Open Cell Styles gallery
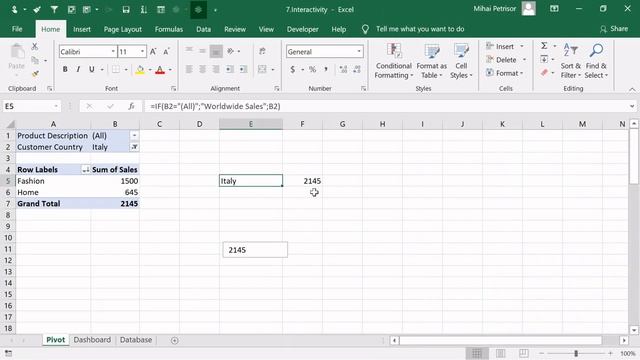Screen dimensions: 640x360 (461, 61)
